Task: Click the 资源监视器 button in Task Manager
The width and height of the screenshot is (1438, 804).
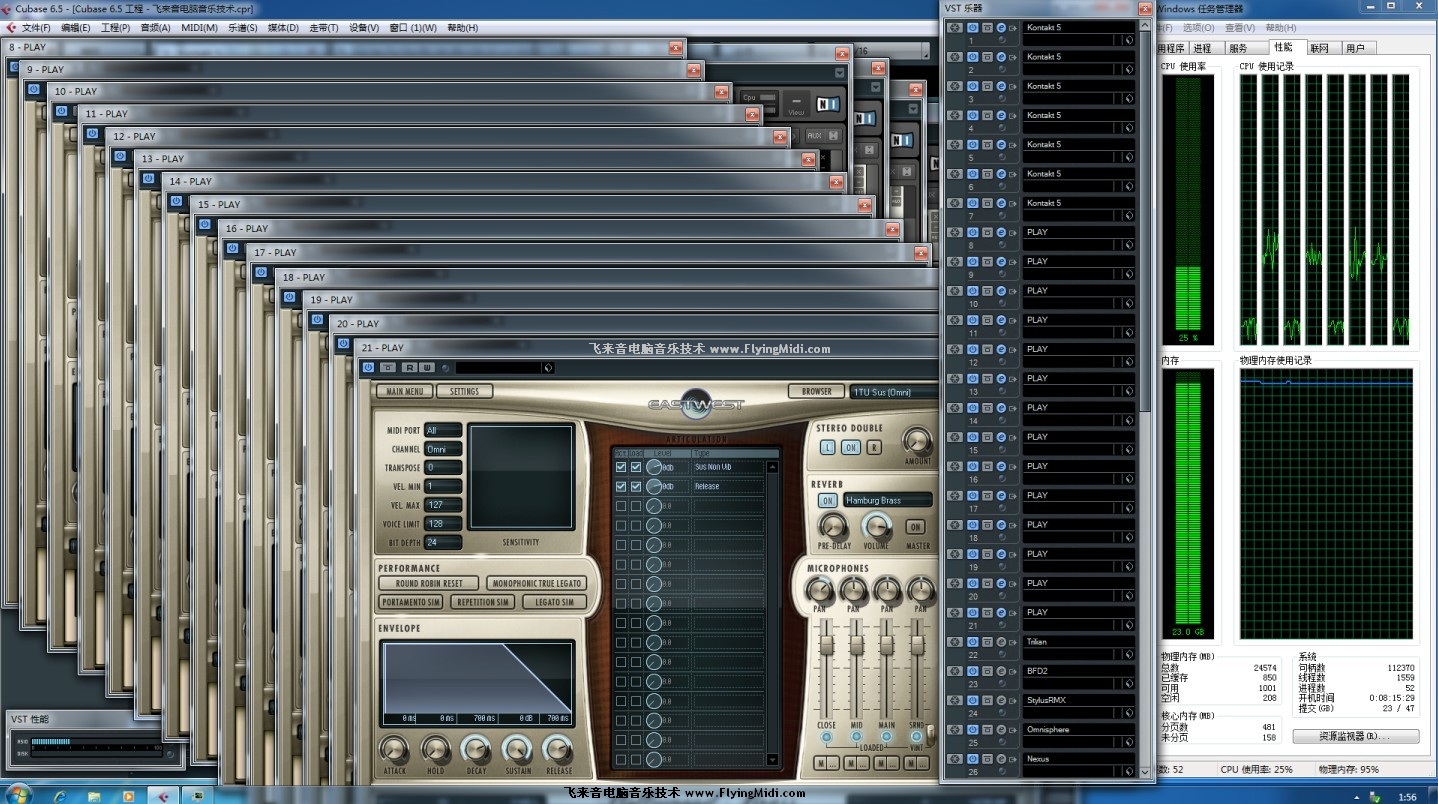Action: [1355, 736]
